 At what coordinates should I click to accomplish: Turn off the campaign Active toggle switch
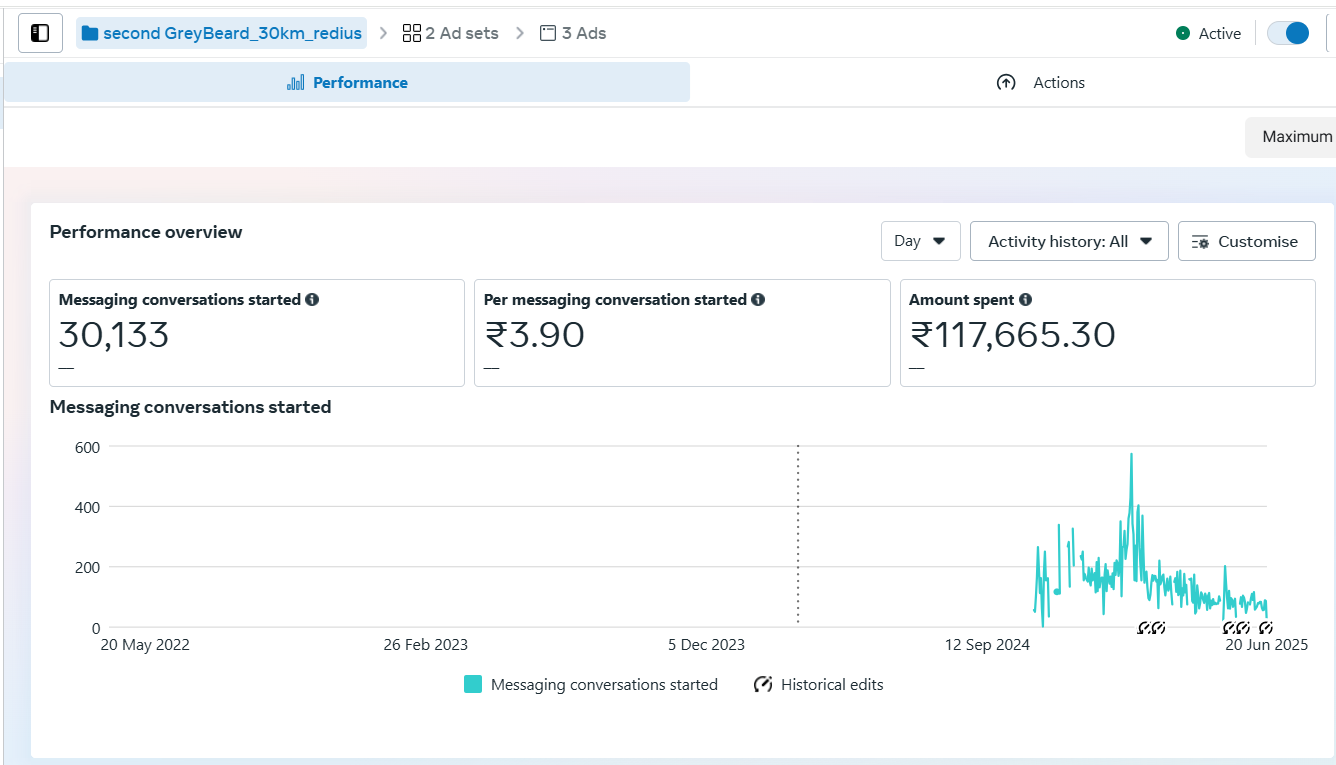1287,33
